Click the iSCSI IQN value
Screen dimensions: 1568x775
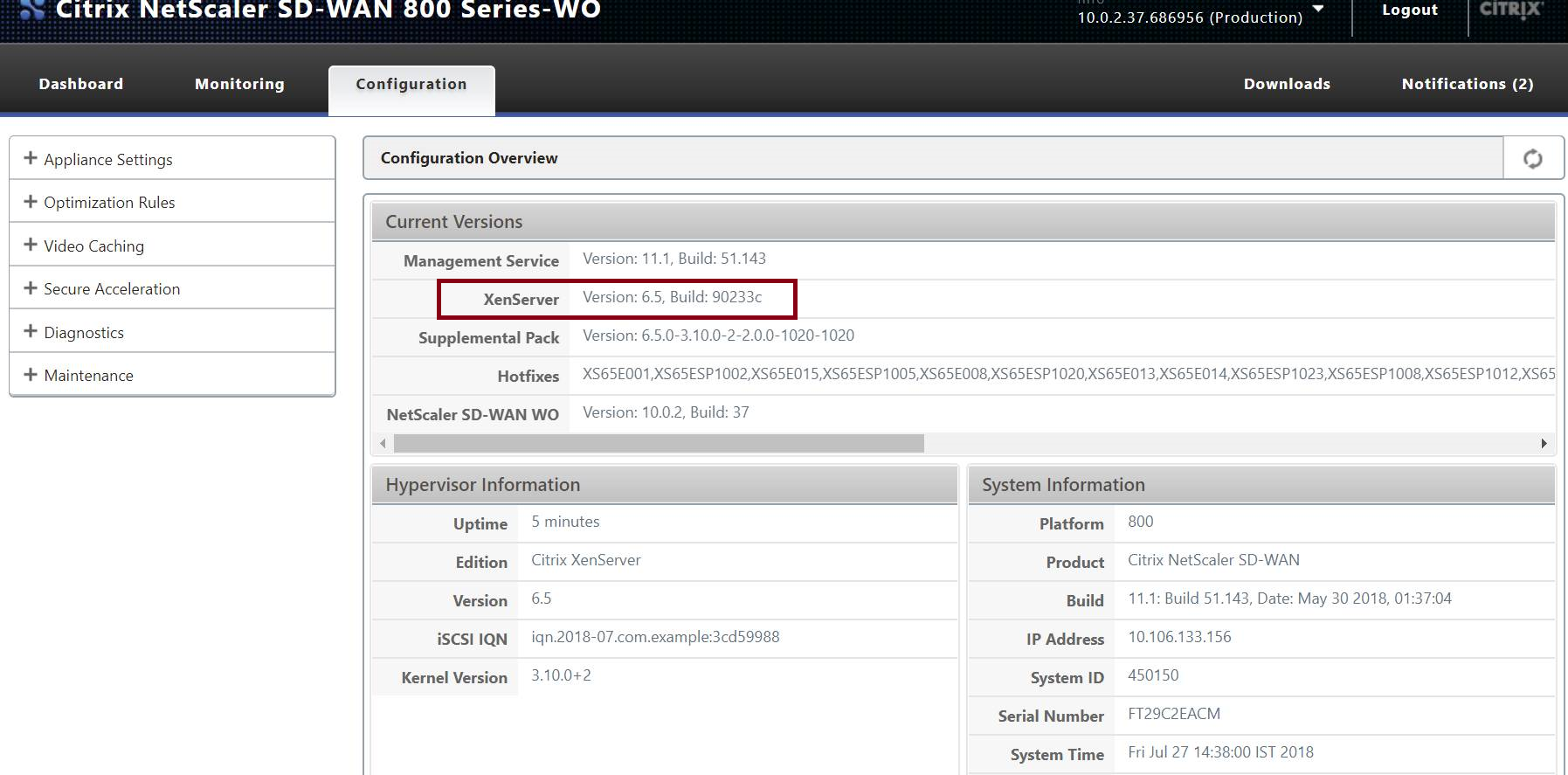(655, 637)
